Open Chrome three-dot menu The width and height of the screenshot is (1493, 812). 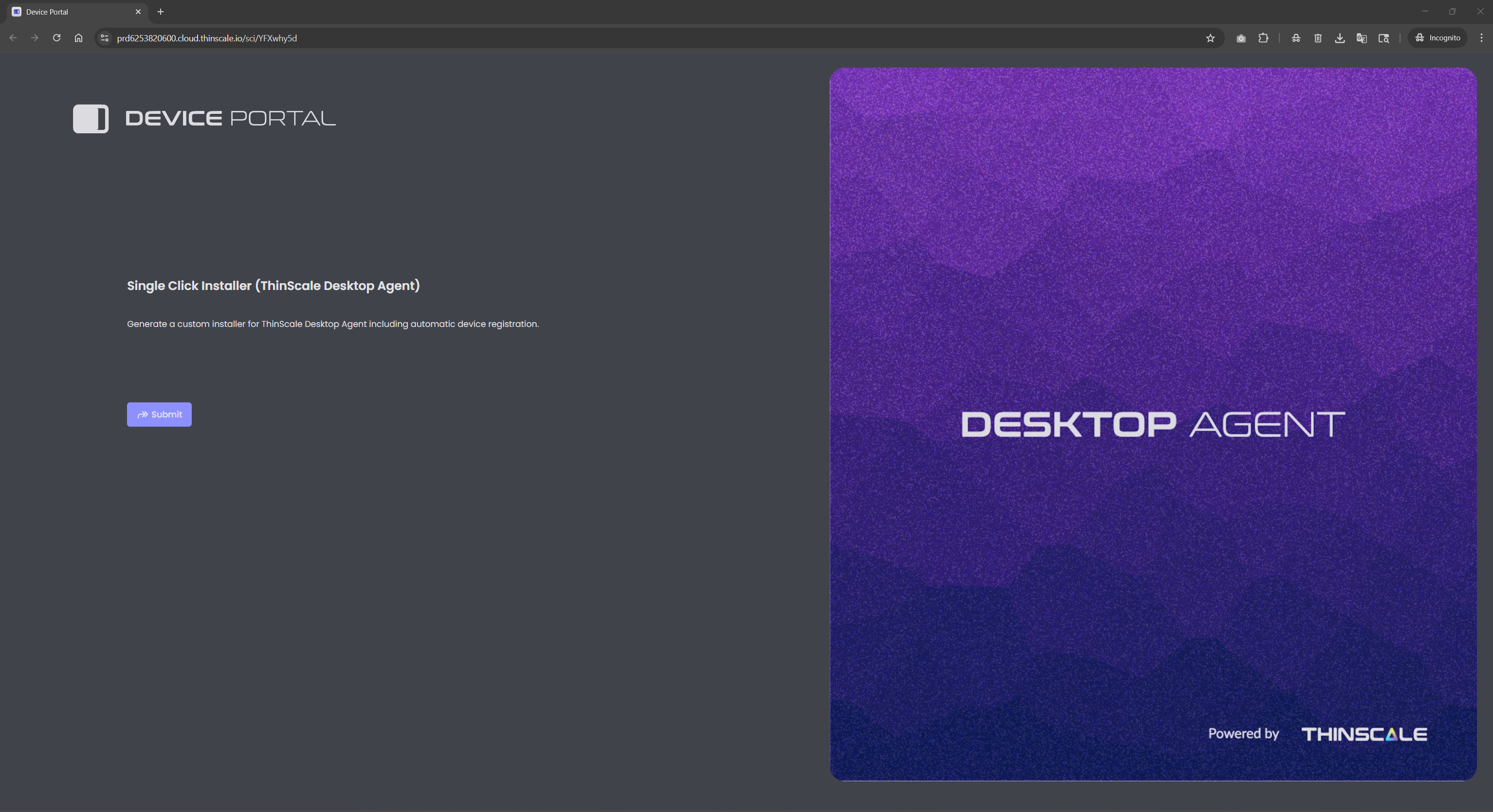pos(1481,38)
